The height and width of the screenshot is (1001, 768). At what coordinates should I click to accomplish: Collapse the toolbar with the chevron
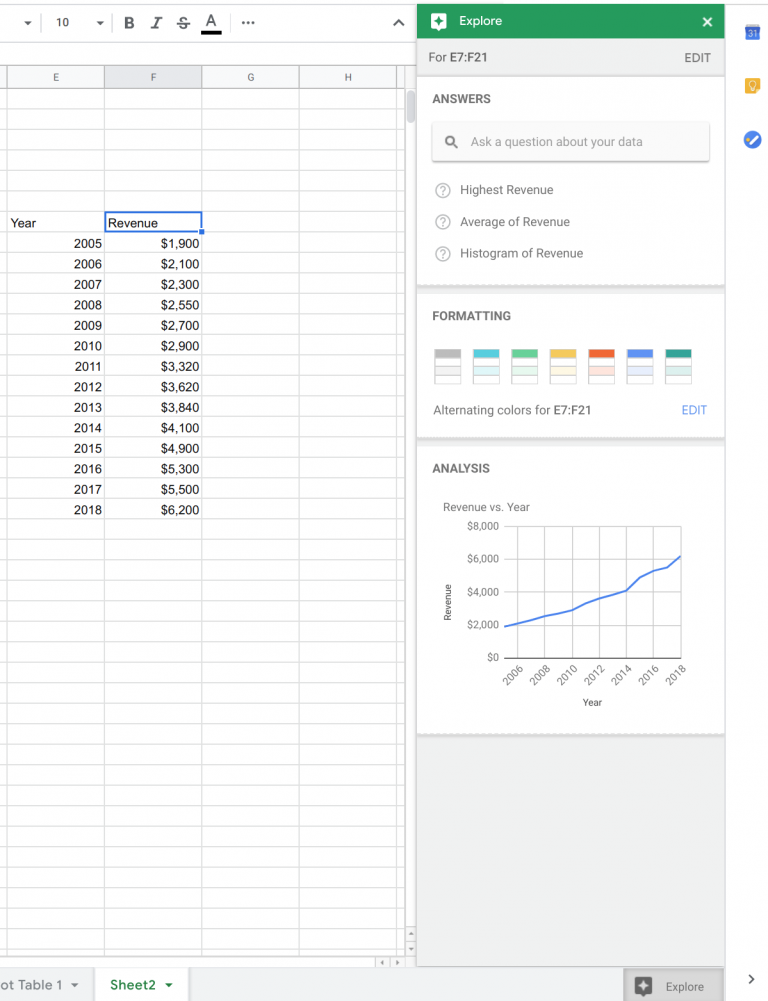(398, 20)
